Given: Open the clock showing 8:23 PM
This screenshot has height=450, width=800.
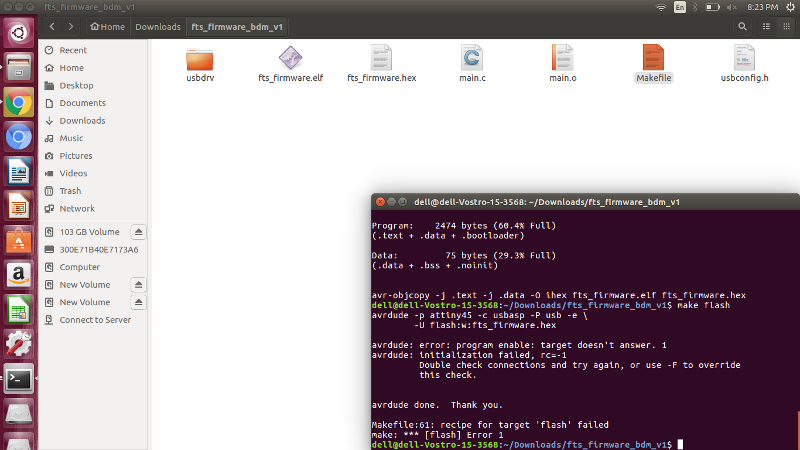Looking at the screenshot, I should click(x=762, y=7).
